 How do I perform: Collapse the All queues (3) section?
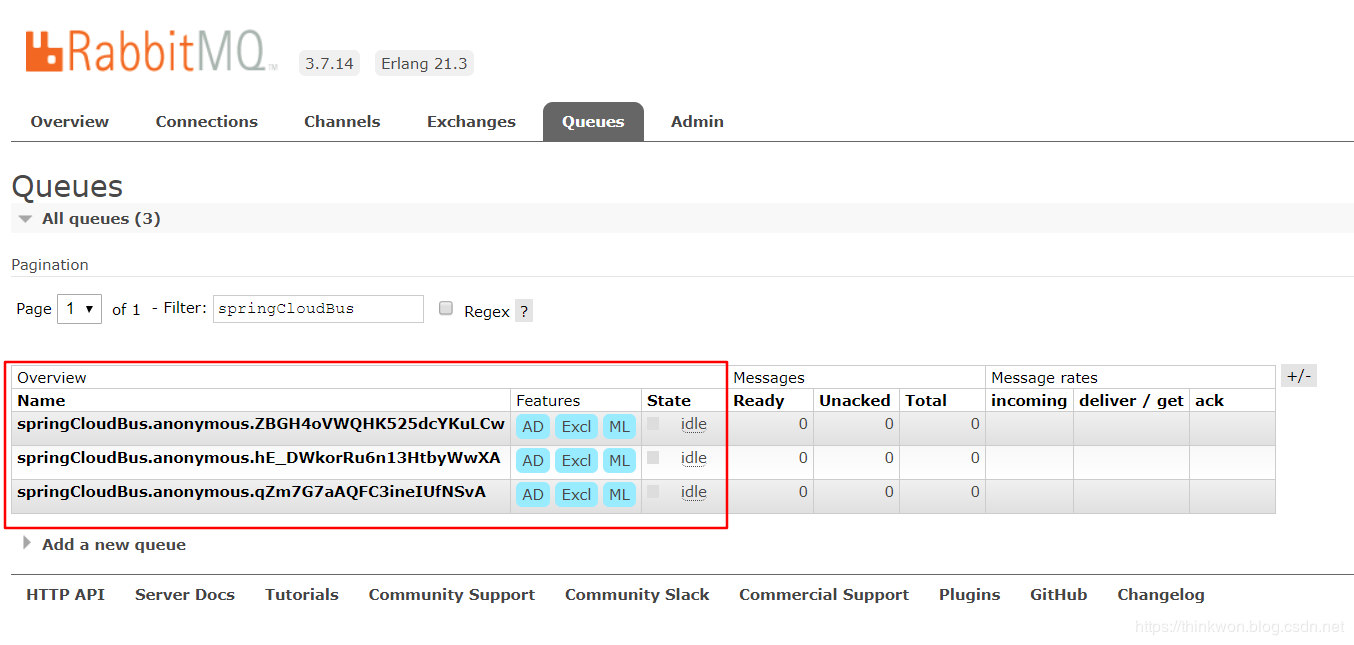90,219
